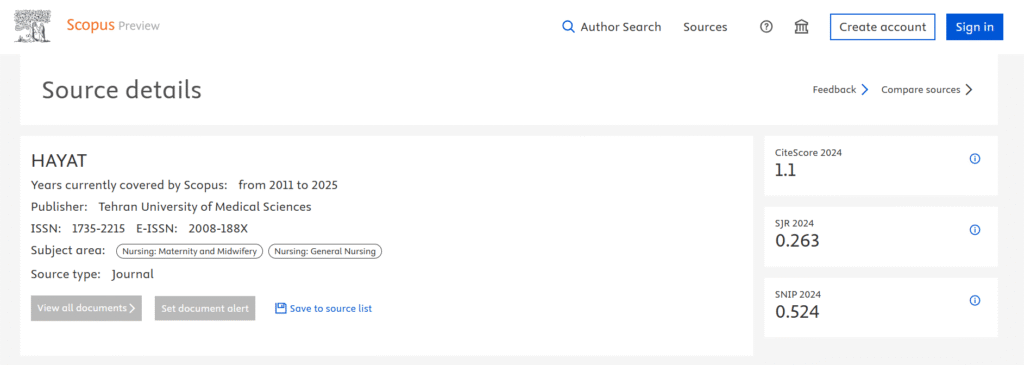Click the Scopus Preview title text
The height and width of the screenshot is (365, 1024).
(x=113, y=25)
